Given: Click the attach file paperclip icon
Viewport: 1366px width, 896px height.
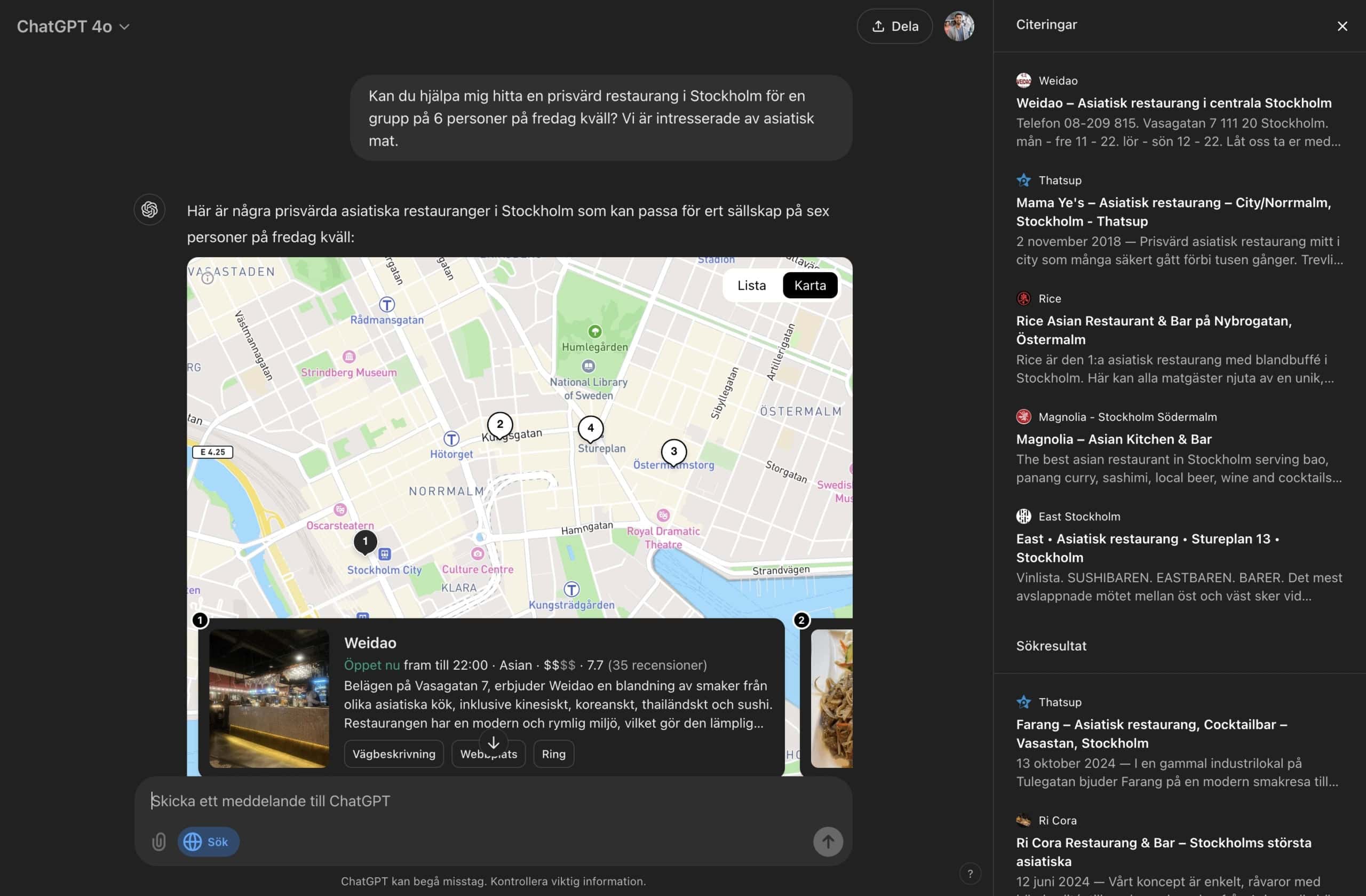Looking at the screenshot, I should click(x=158, y=842).
